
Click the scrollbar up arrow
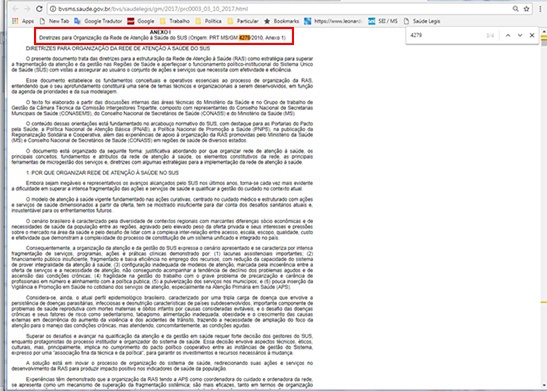tap(544, 31)
